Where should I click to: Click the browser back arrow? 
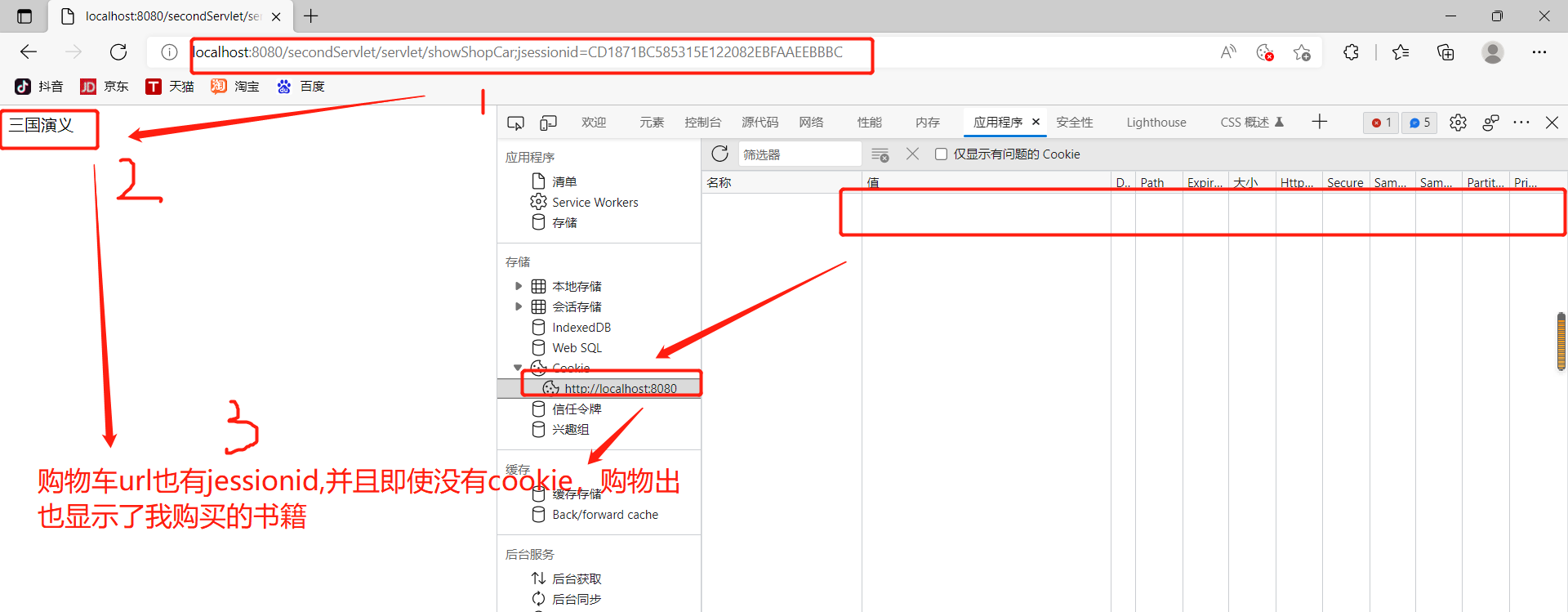coord(29,52)
